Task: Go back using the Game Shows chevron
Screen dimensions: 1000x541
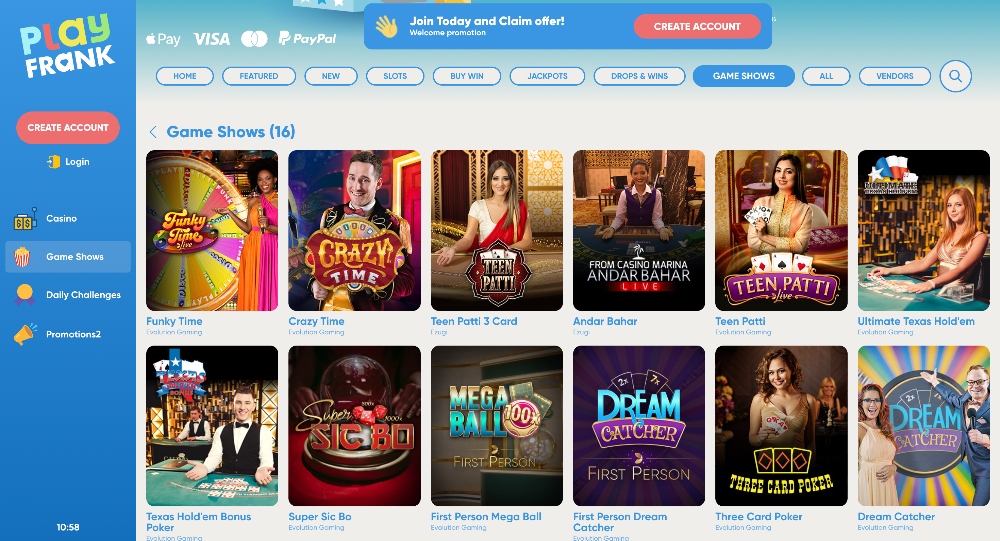Action: 152,132
